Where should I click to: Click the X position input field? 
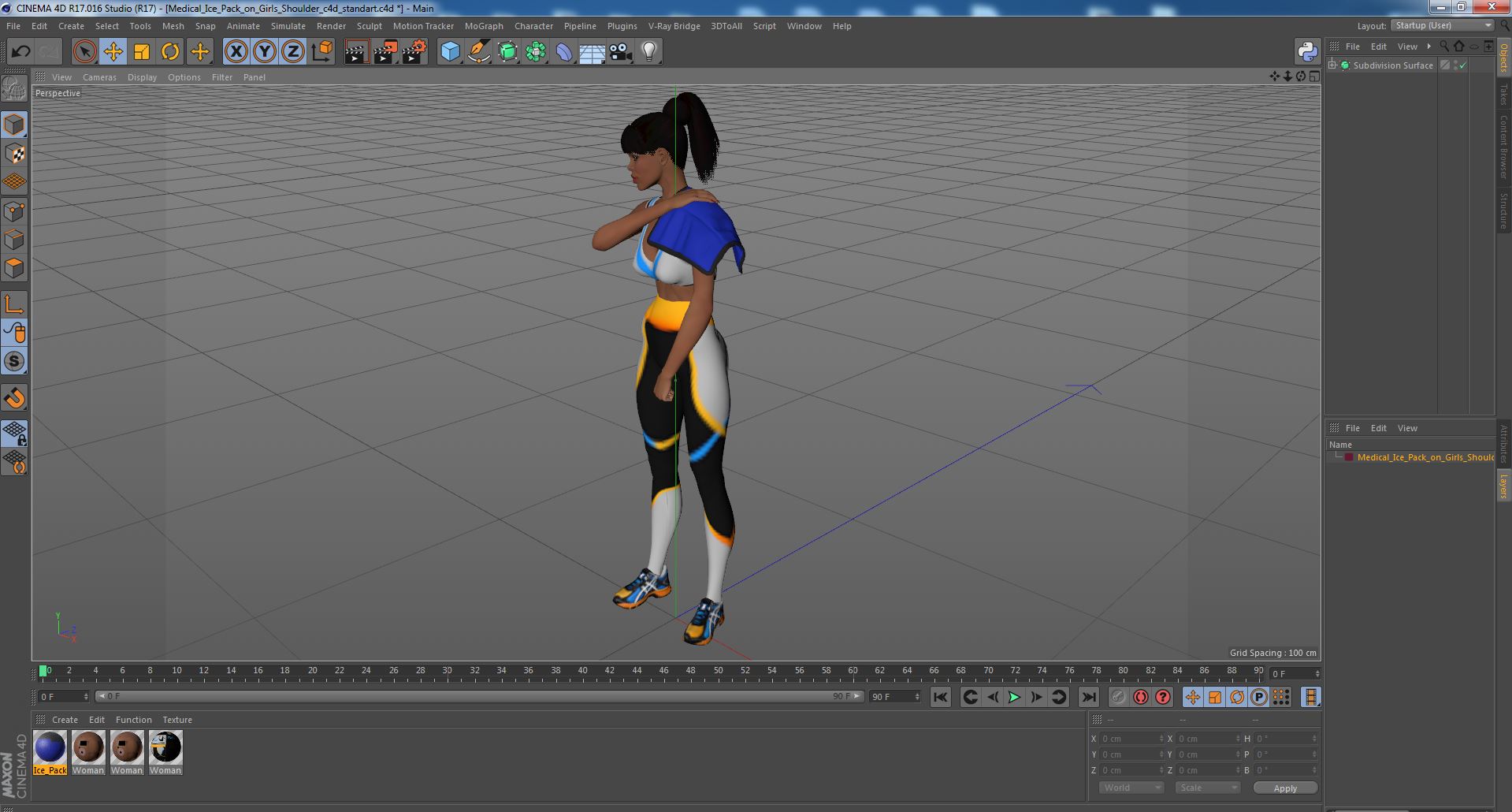[1131, 739]
